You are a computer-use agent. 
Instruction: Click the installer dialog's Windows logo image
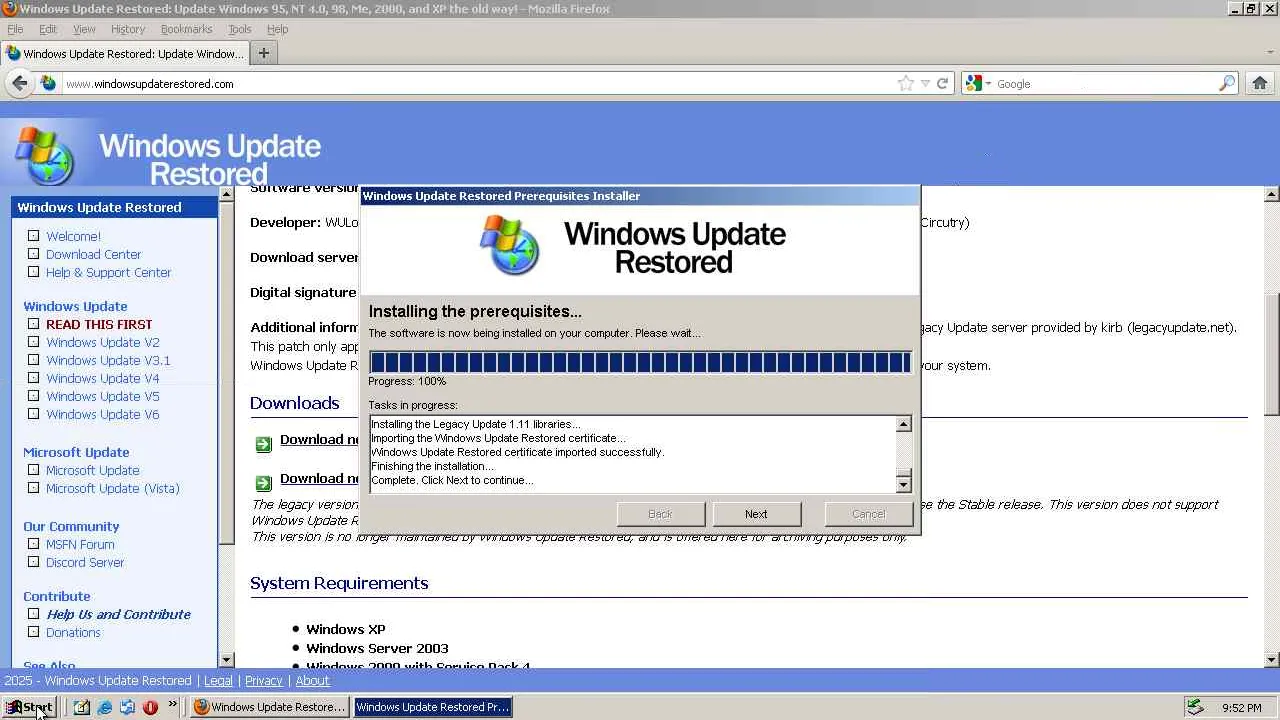pos(510,245)
